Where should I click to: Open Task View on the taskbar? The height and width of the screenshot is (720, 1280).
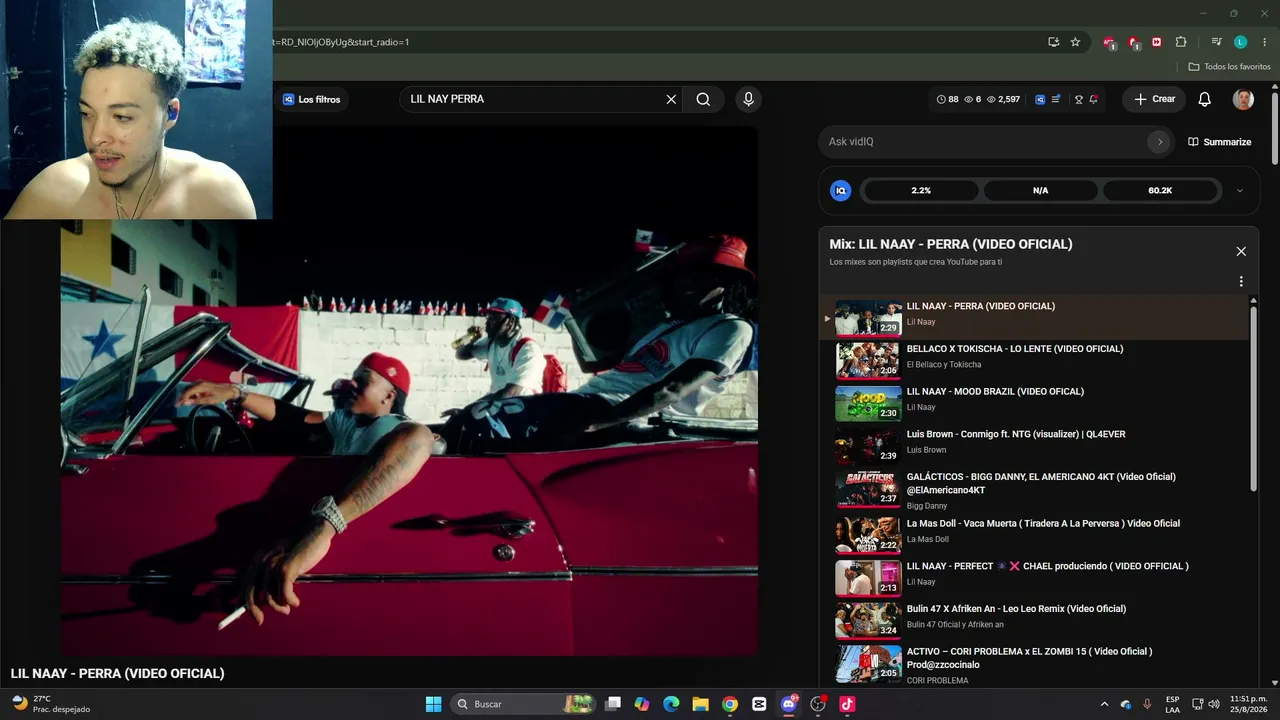coord(613,704)
